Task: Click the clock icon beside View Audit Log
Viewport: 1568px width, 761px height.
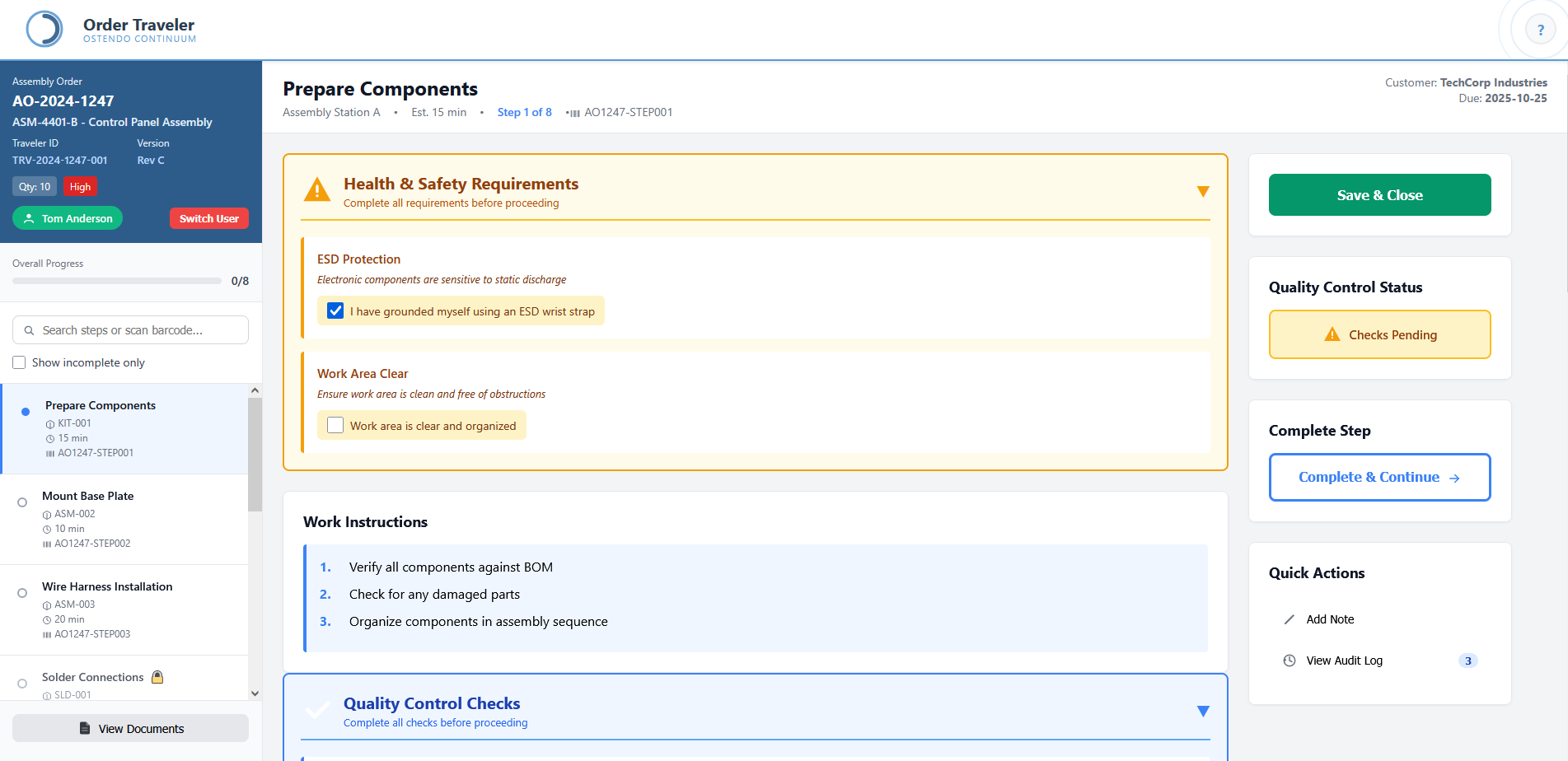Action: coord(1290,661)
